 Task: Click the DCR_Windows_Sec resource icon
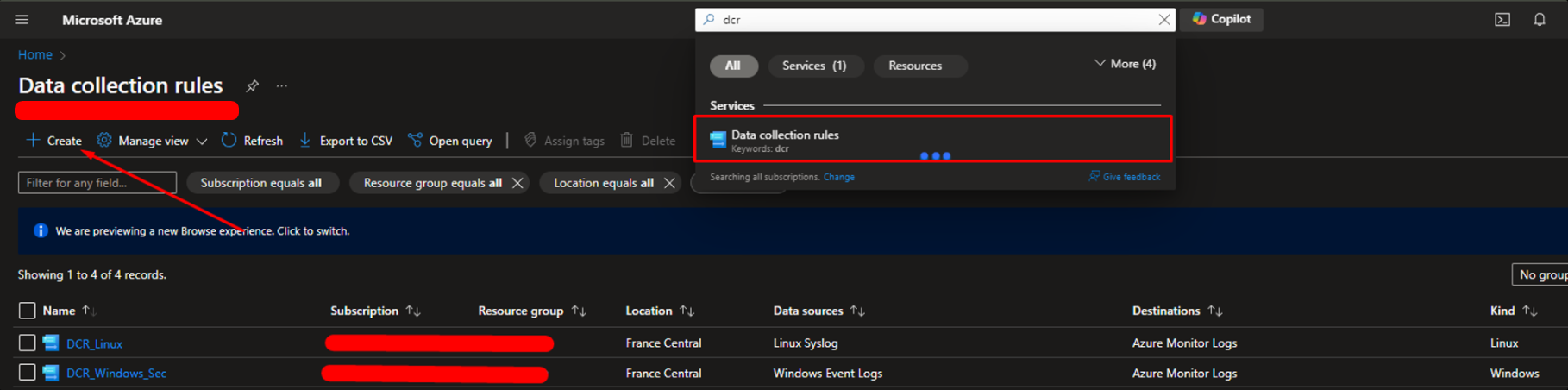(x=51, y=373)
